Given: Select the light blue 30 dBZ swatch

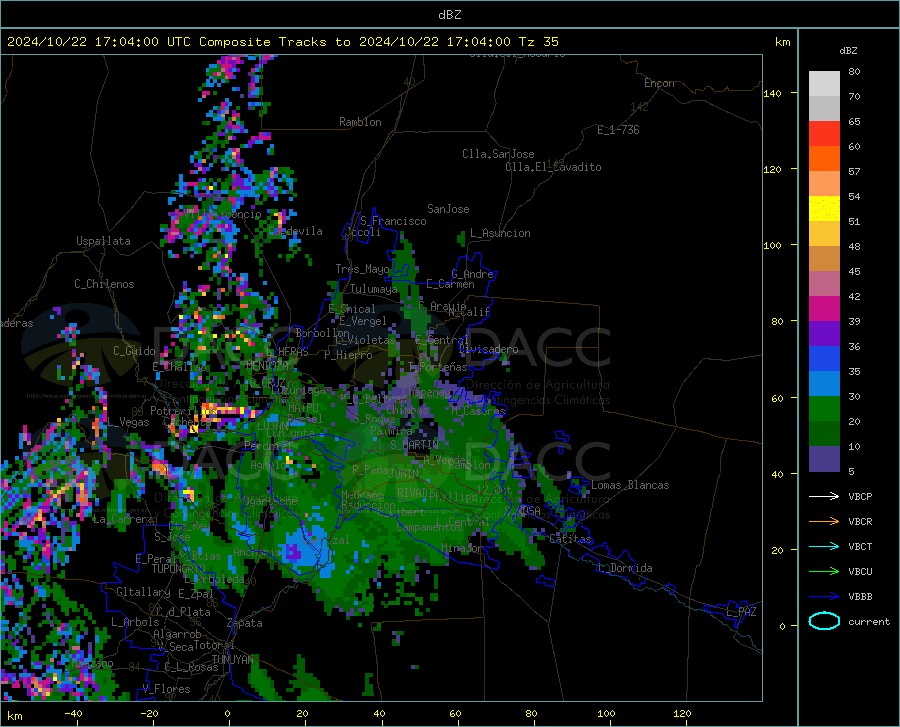Looking at the screenshot, I should pyautogui.click(x=824, y=384).
